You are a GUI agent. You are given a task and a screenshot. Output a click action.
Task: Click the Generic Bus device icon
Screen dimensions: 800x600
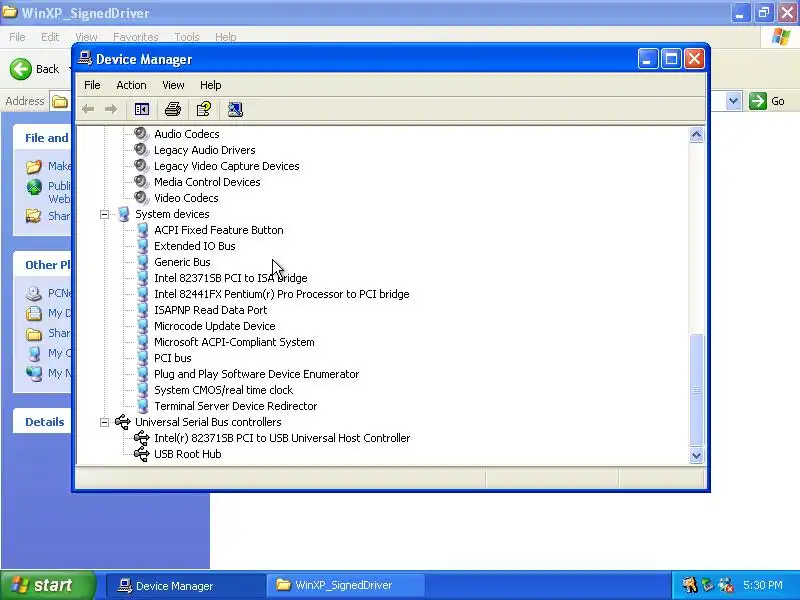click(x=143, y=262)
